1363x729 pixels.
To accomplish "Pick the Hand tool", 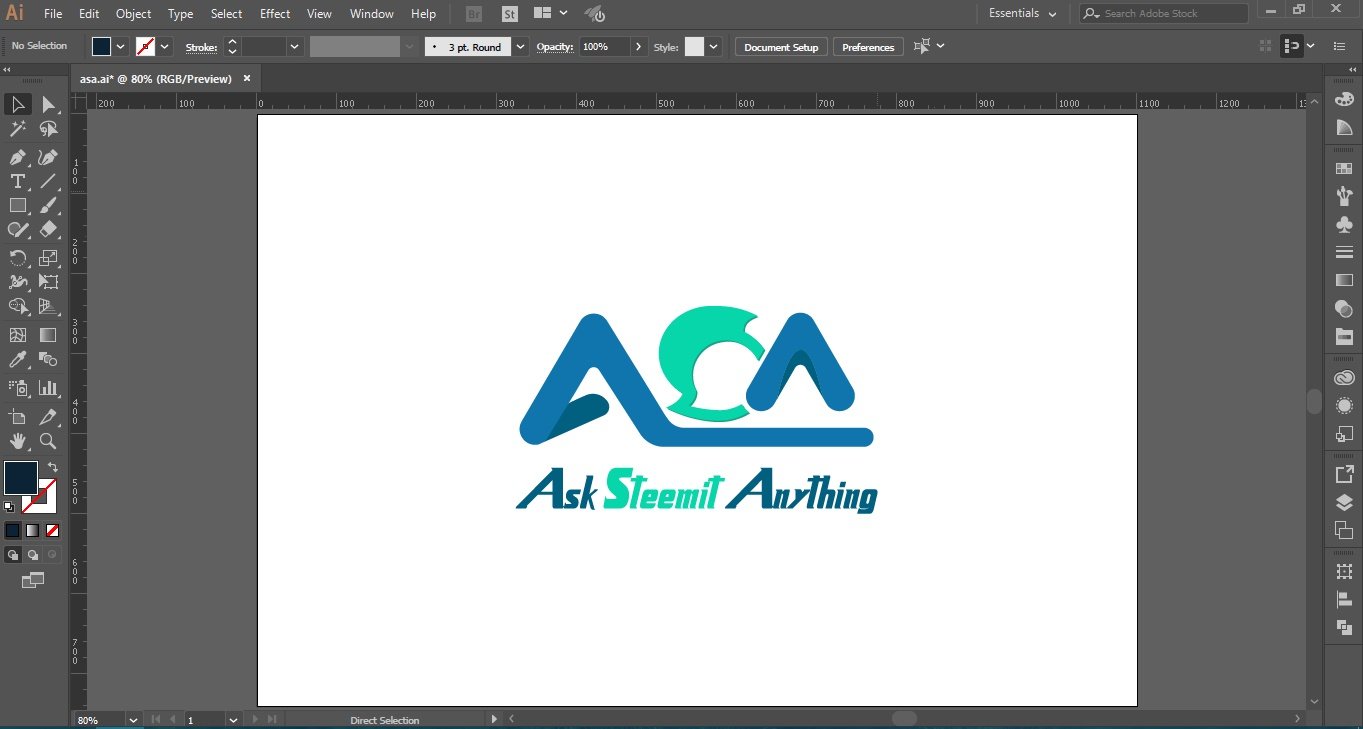I will point(17,441).
